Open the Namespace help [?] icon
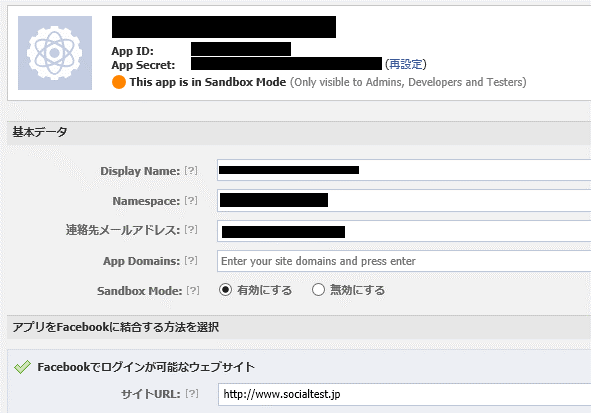This screenshot has width=591, height=413. pyautogui.click(x=191, y=201)
